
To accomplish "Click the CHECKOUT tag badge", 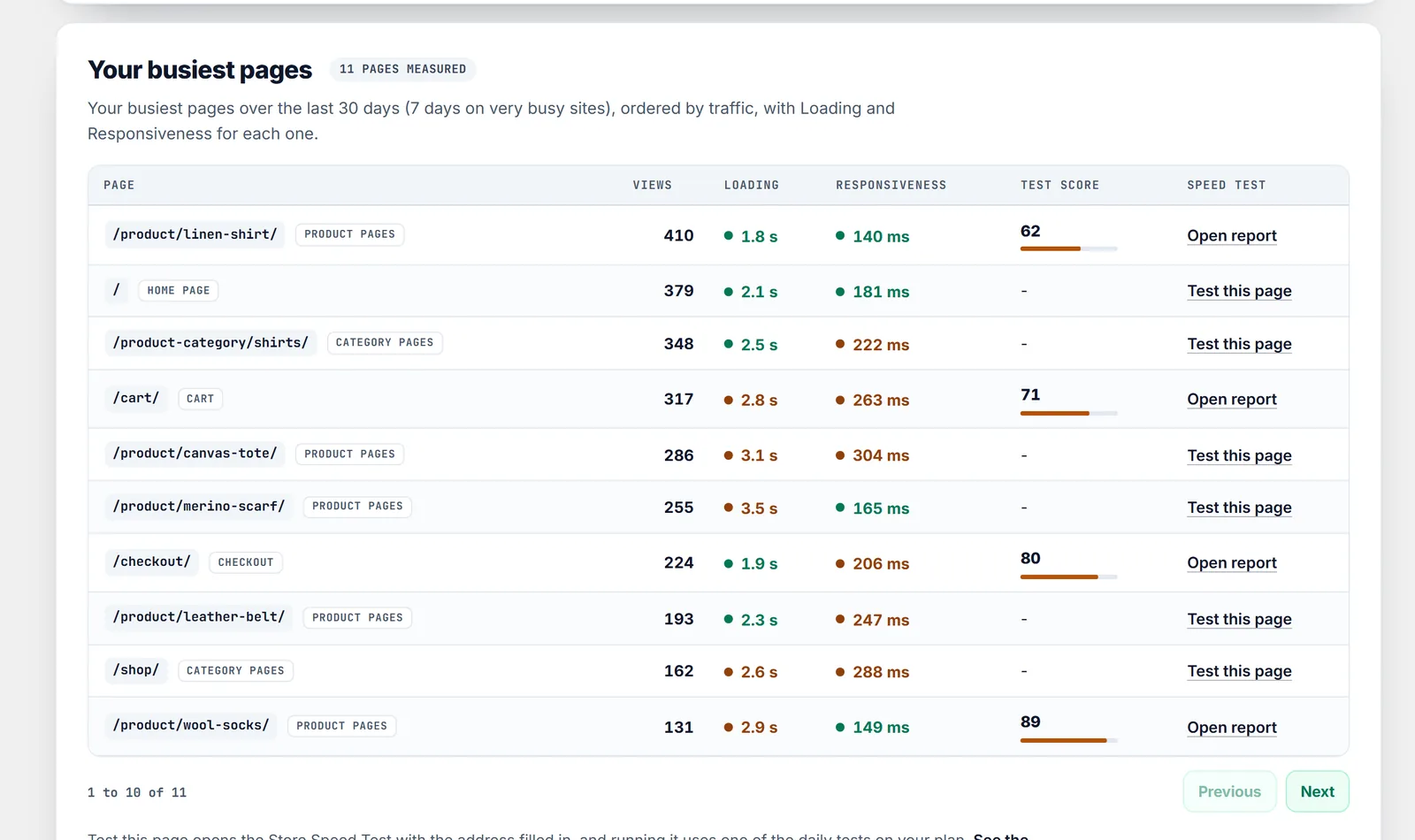I will click(246, 562).
